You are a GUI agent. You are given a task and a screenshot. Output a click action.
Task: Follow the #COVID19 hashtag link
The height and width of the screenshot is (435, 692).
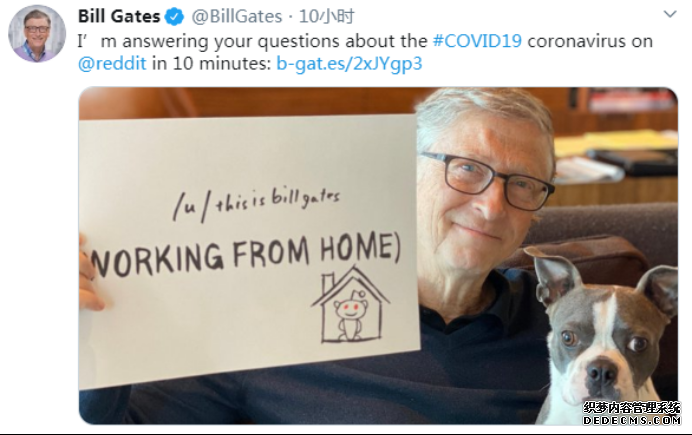point(477,41)
